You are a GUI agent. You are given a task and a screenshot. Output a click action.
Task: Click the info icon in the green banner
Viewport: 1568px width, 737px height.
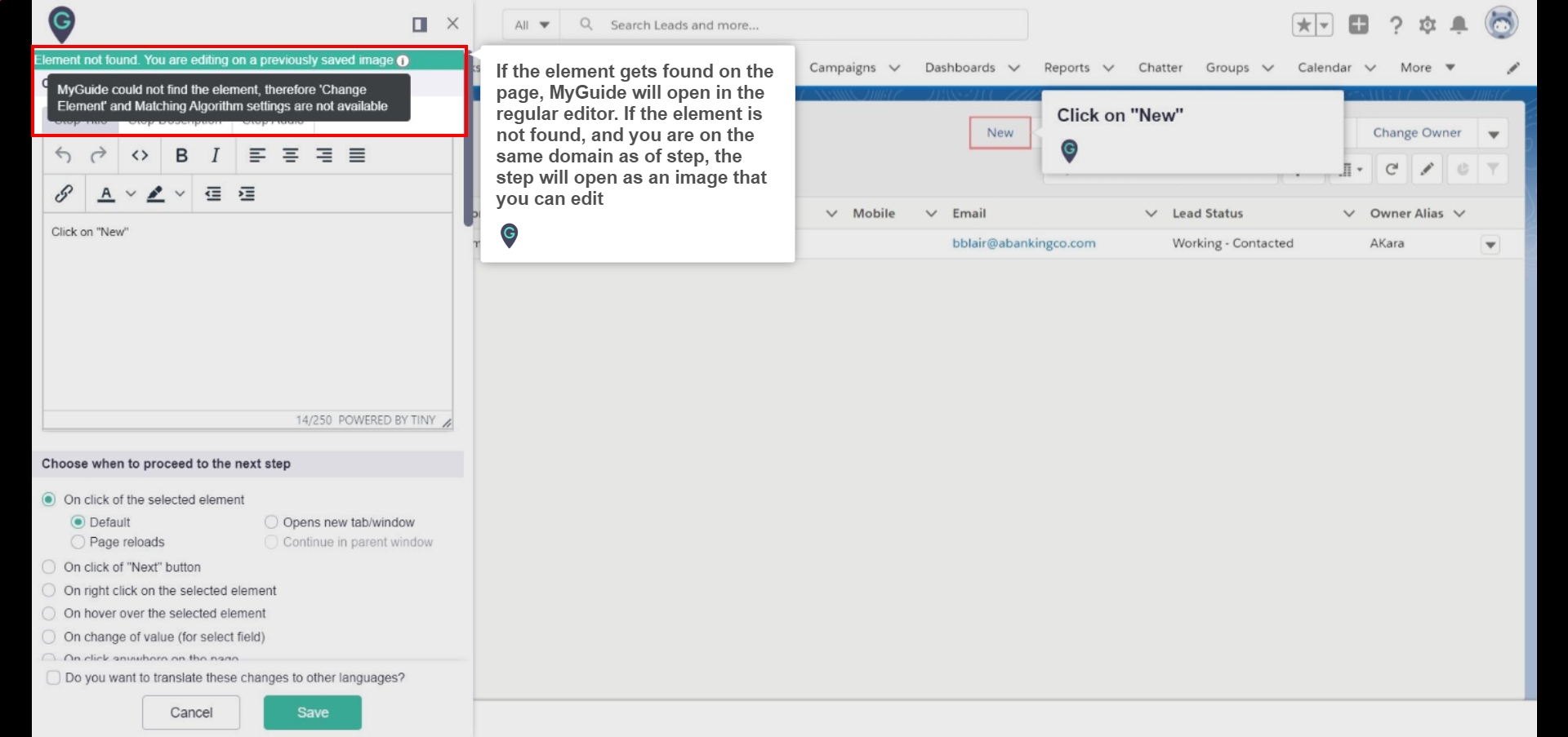[403, 60]
